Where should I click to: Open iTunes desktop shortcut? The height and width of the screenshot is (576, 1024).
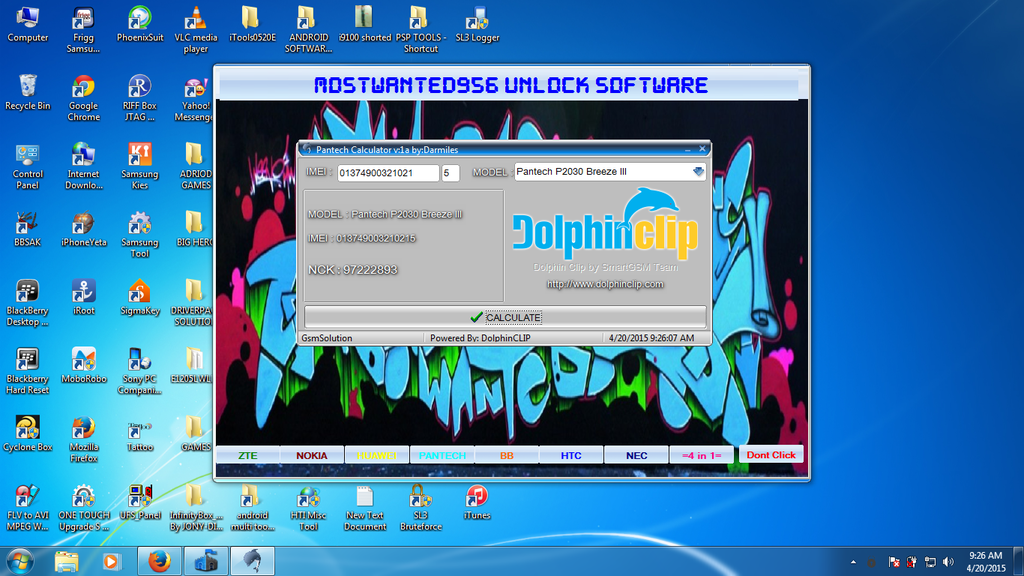[x=477, y=502]
